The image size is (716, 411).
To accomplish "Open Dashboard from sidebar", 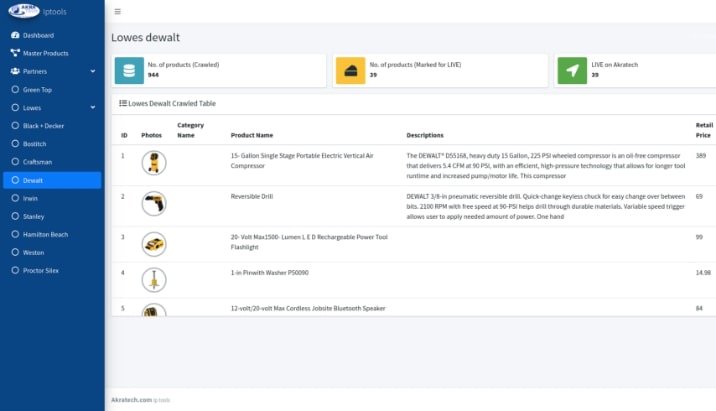I will [38, 35].
